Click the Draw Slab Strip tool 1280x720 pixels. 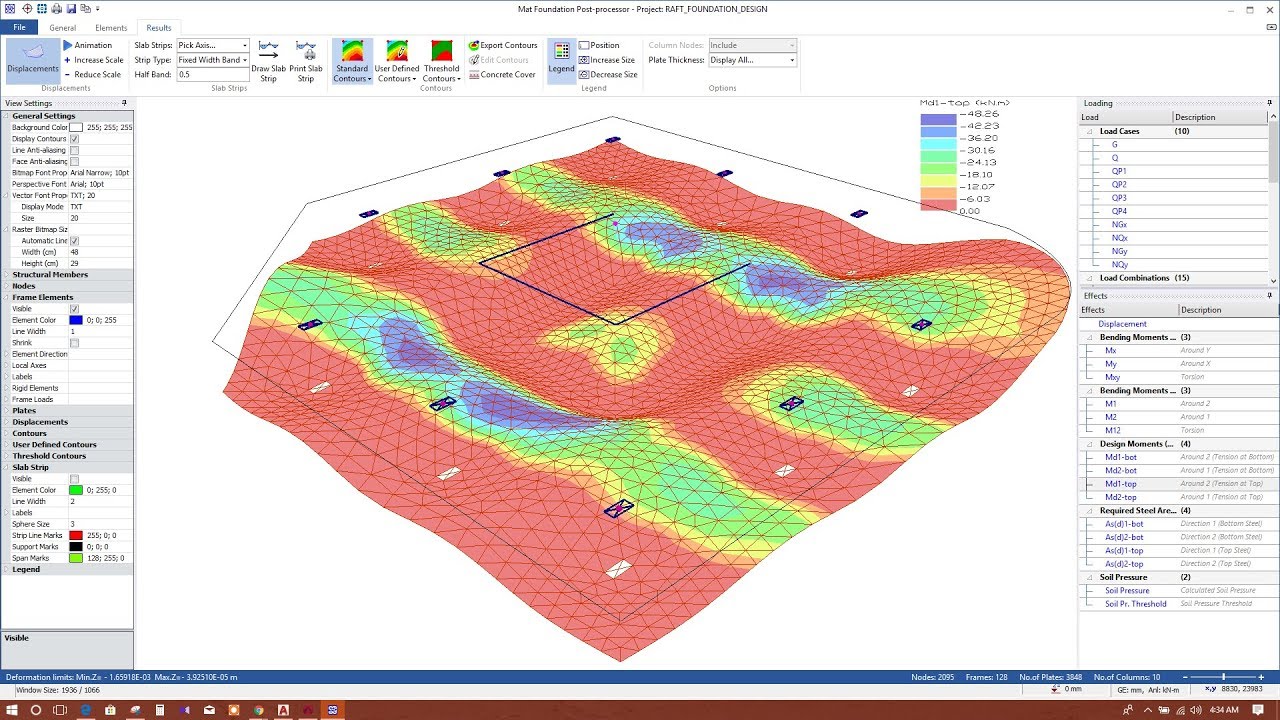(x=268, y=62)
